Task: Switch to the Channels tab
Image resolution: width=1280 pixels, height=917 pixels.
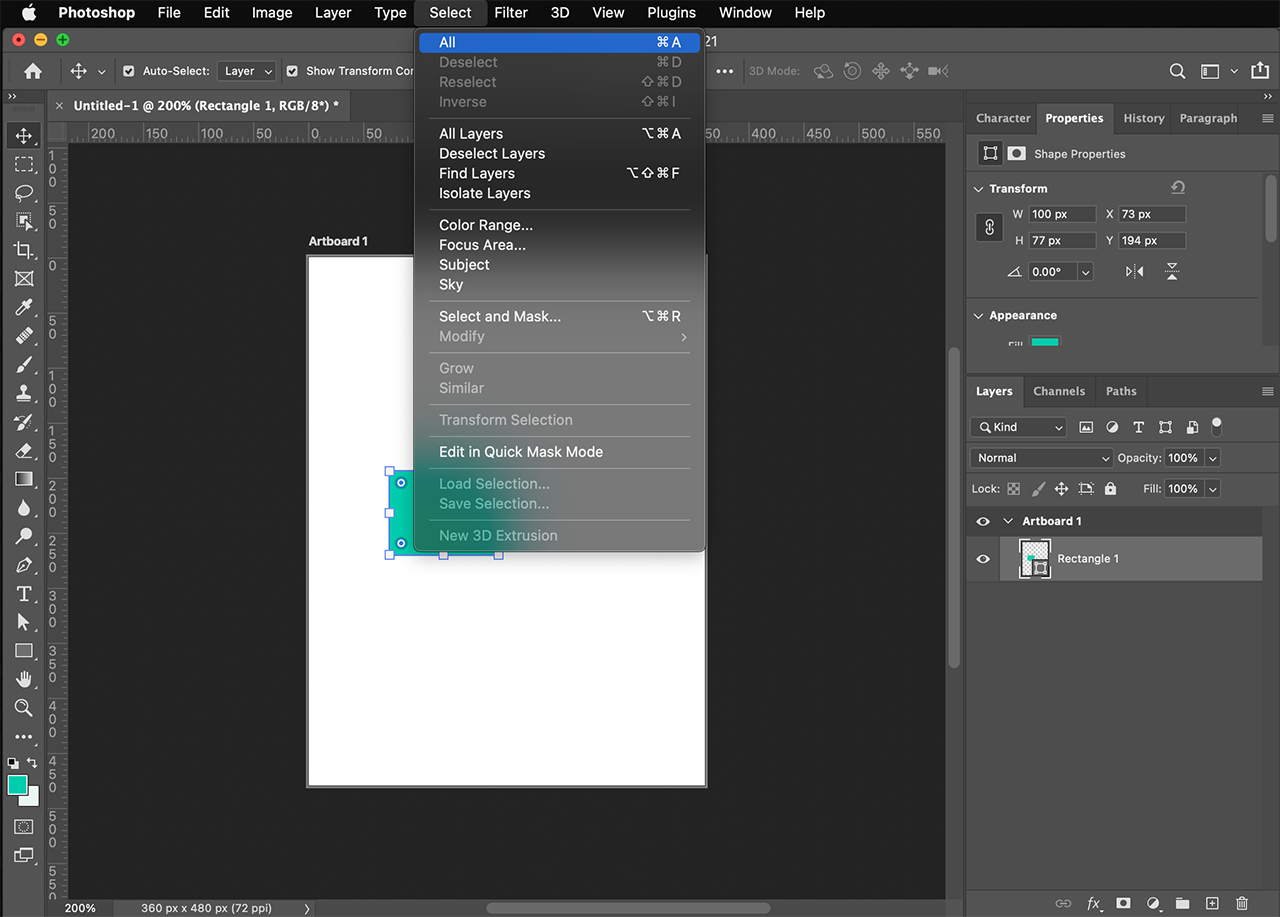Action: (x=1059, y=391)
